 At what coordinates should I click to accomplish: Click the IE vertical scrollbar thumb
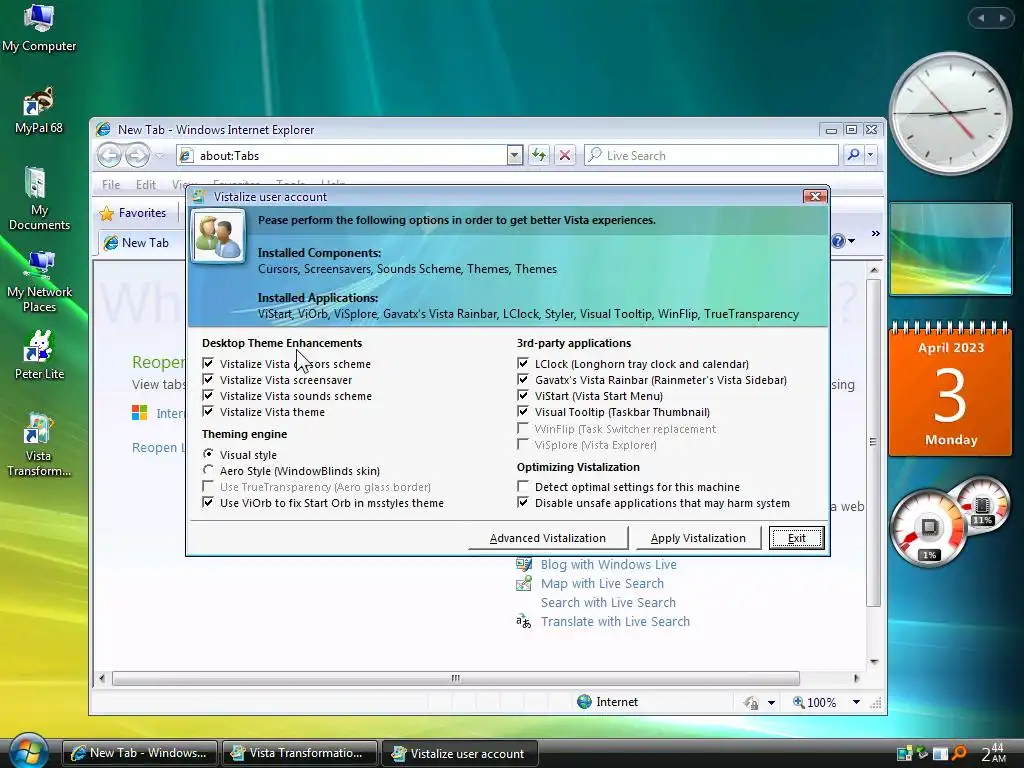click(x=873, y=443)
